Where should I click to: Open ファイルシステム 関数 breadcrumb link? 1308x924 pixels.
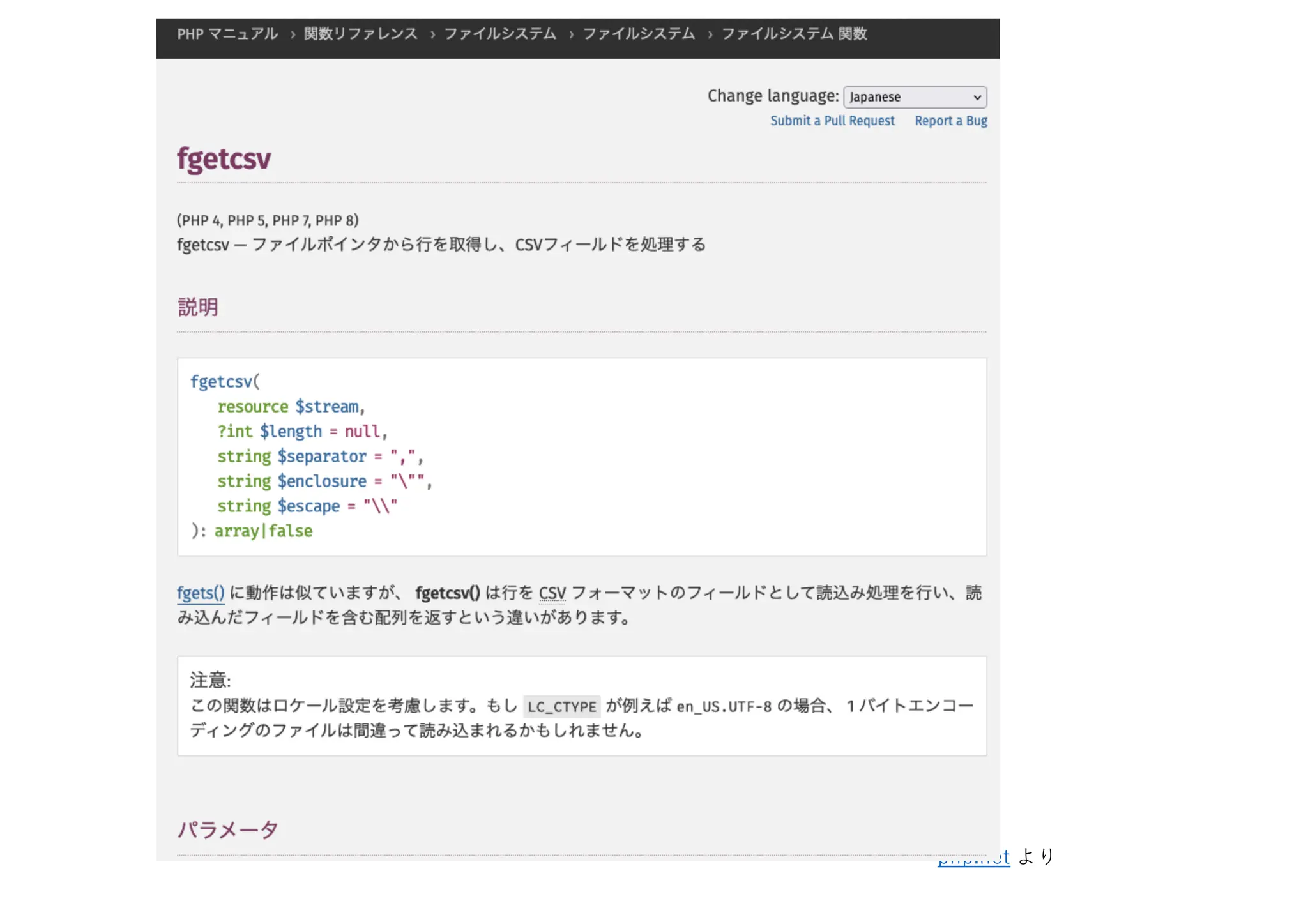click(794, 34)
